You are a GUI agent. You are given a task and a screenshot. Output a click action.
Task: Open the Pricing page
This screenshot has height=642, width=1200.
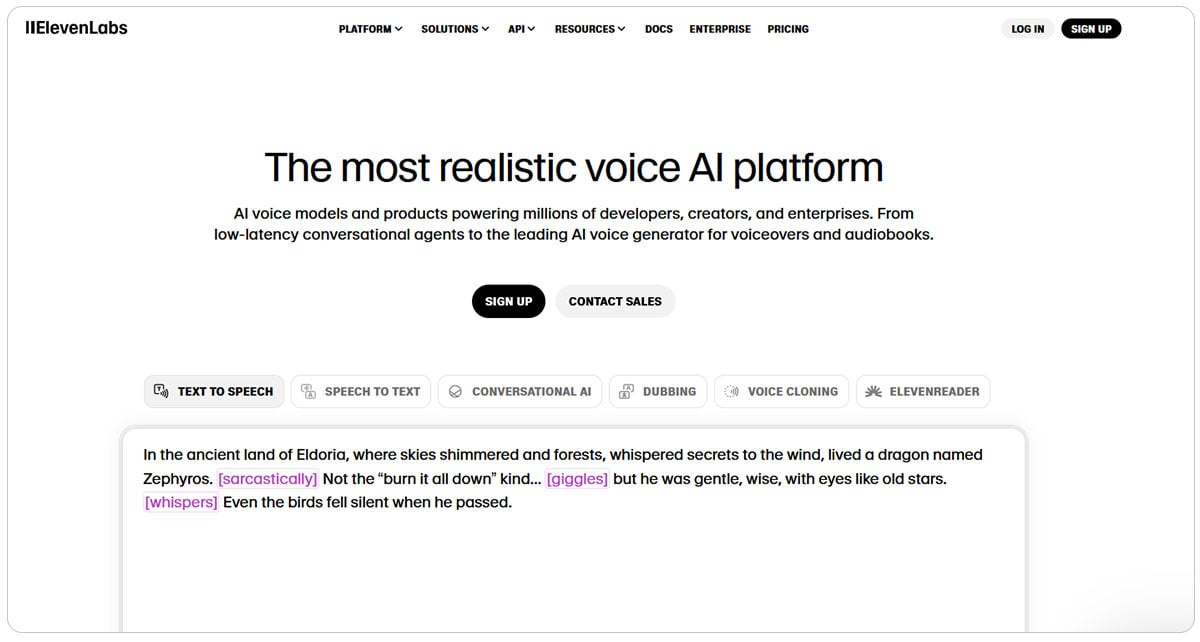tap(788, 29)
